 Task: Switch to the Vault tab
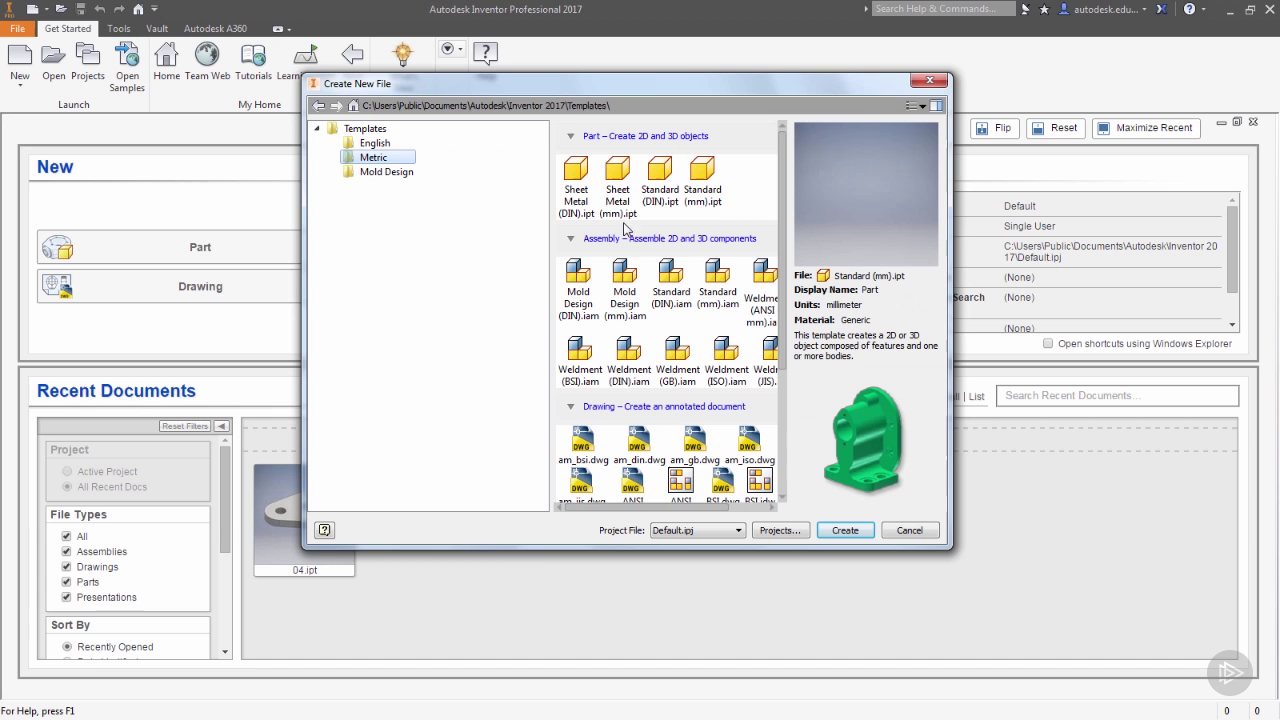coord(157,28)
